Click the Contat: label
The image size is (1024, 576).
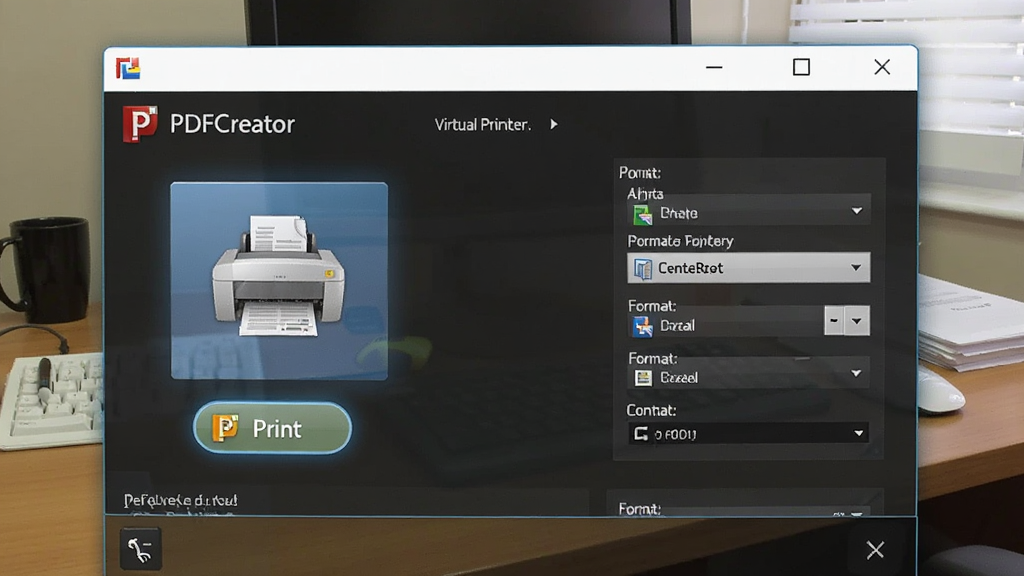click(x=651, y=410)
